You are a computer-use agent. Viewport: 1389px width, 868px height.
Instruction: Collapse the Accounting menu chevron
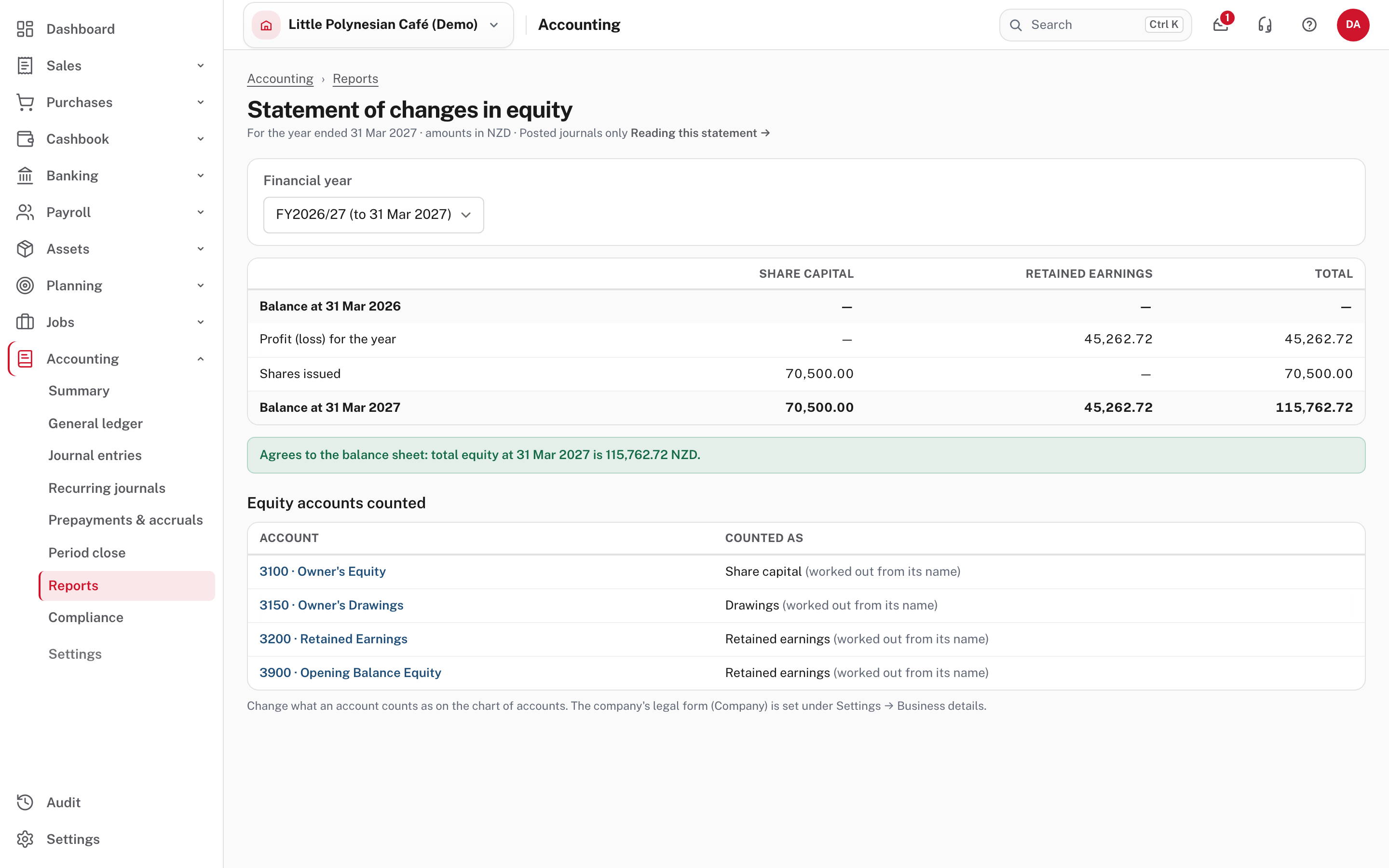tap(201, 359)
